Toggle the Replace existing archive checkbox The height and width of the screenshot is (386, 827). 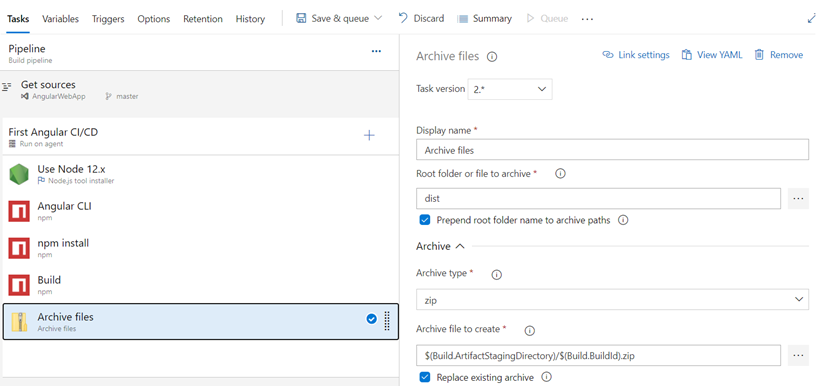click(x=425, y=378)
